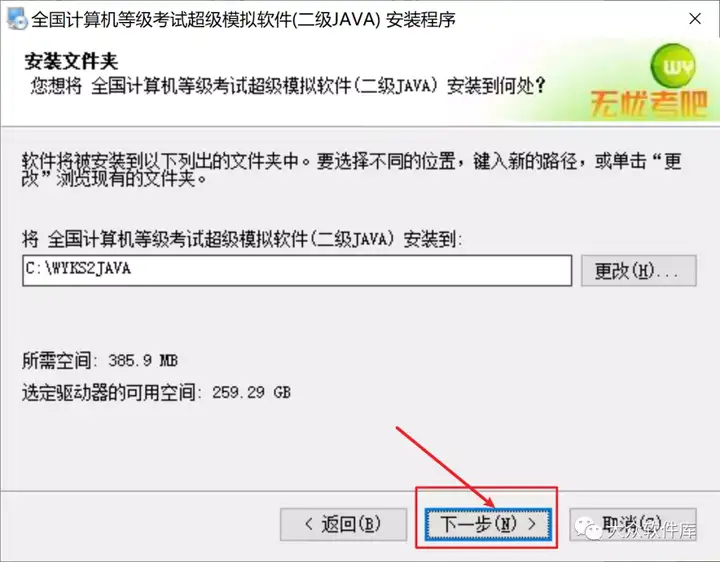
Task: Click the 安装到: label above the path field
Action: click(242, 239)
